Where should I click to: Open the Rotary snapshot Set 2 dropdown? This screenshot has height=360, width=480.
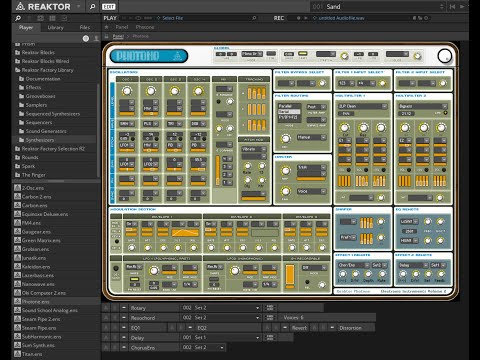click(221, 308)
